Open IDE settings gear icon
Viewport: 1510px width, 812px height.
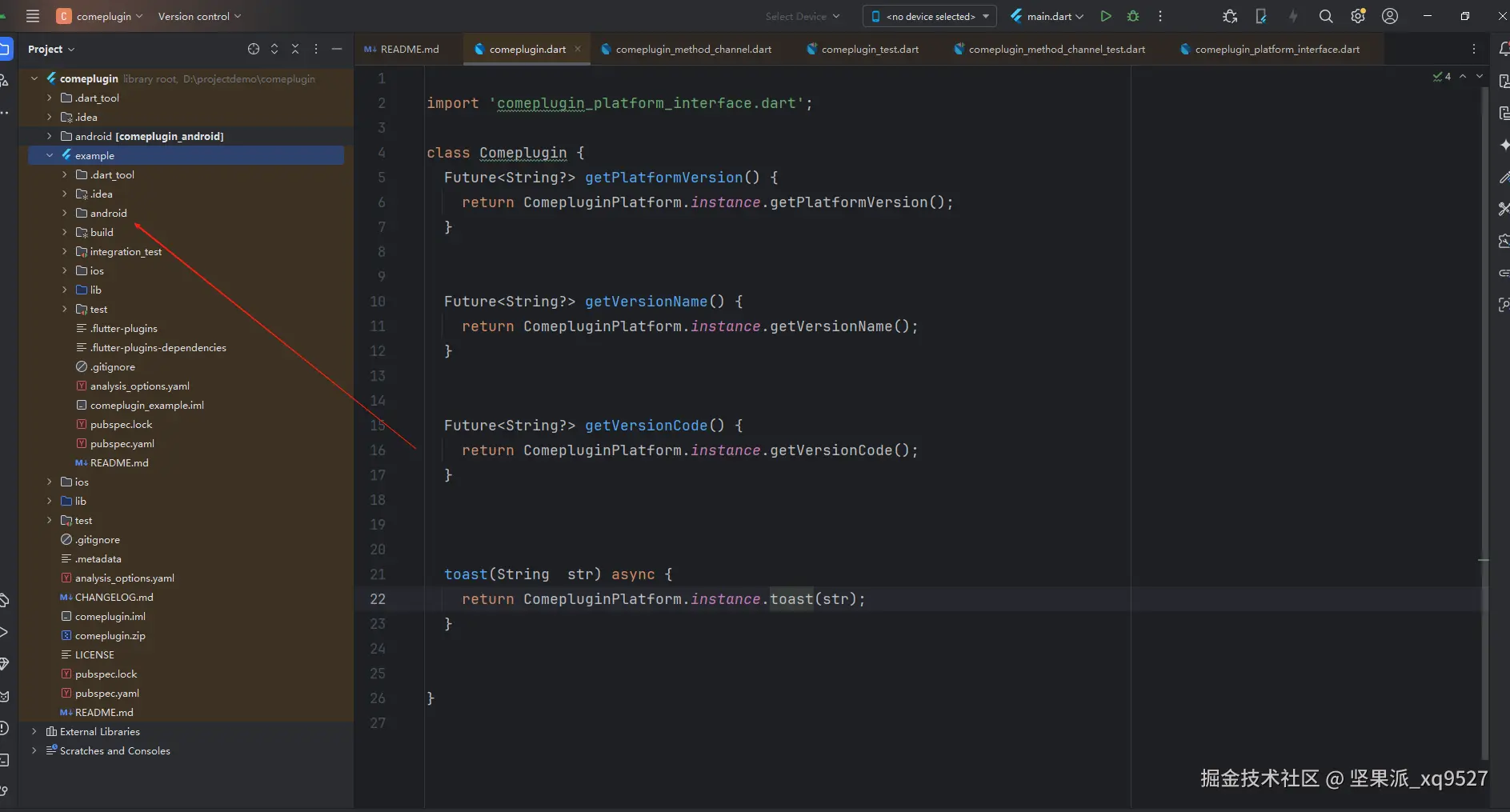[x=1358, y=16]
